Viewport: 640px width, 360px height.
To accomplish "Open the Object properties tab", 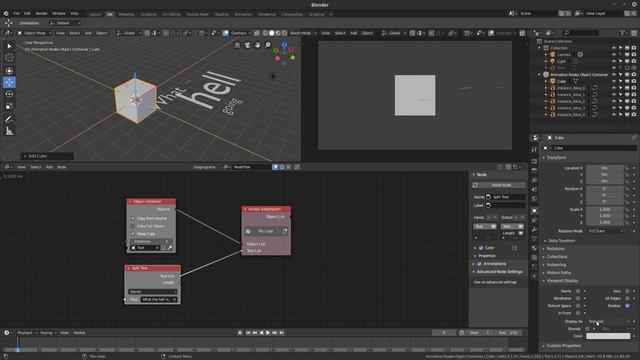I will pyautogui.click(x=534, y=211).
